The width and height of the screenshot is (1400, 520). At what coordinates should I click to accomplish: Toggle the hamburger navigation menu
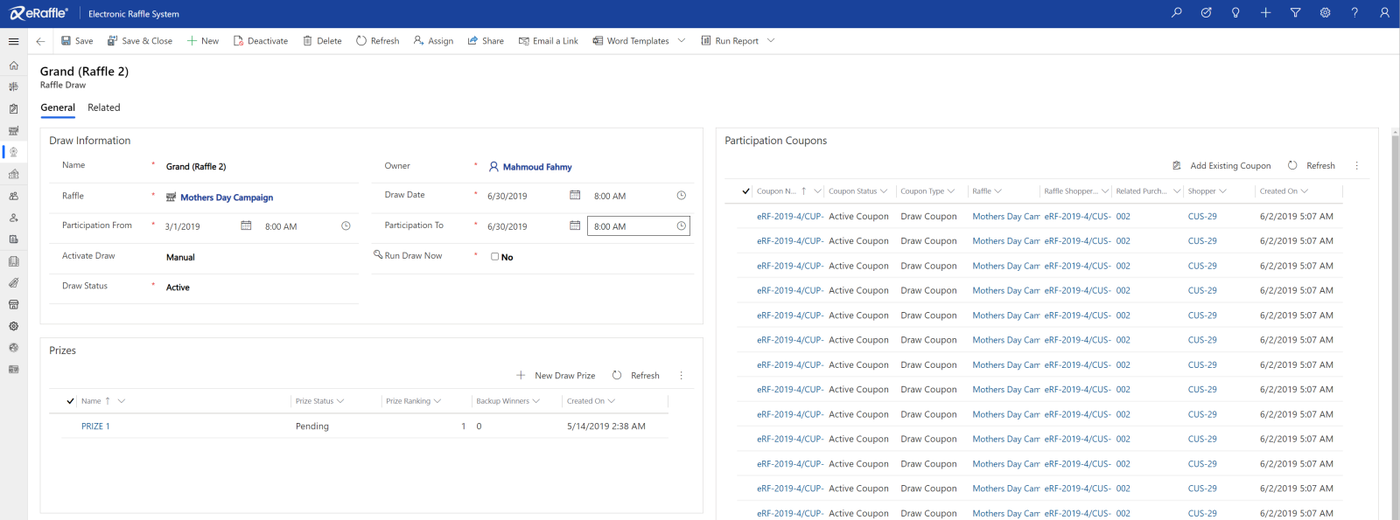13,41
